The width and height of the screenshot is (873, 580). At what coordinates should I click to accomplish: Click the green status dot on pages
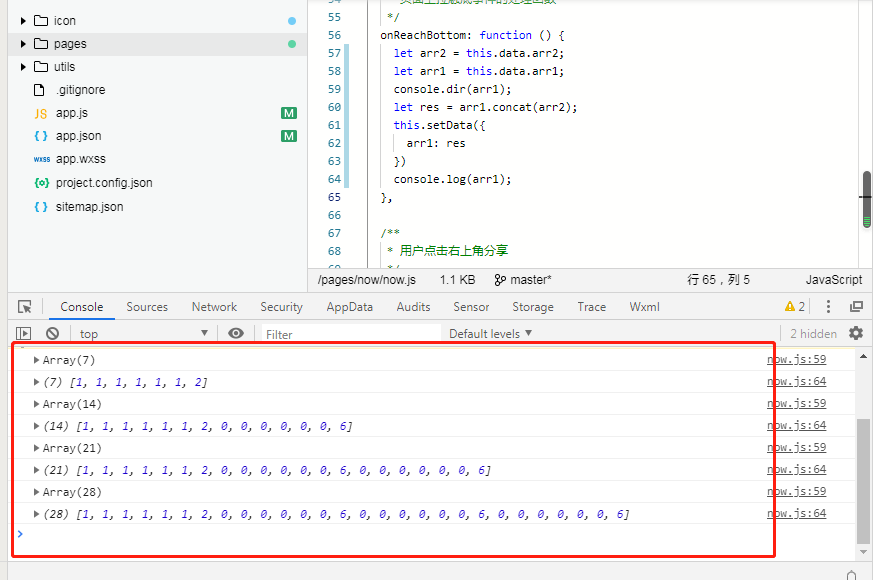(292, 44)
